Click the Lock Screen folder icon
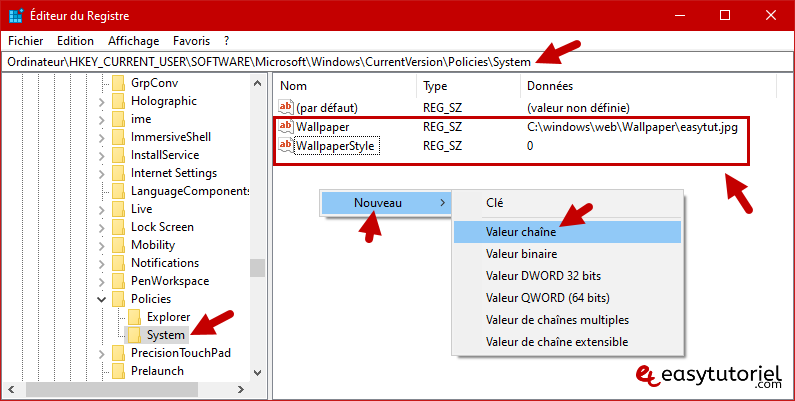 tap(118, 227)
